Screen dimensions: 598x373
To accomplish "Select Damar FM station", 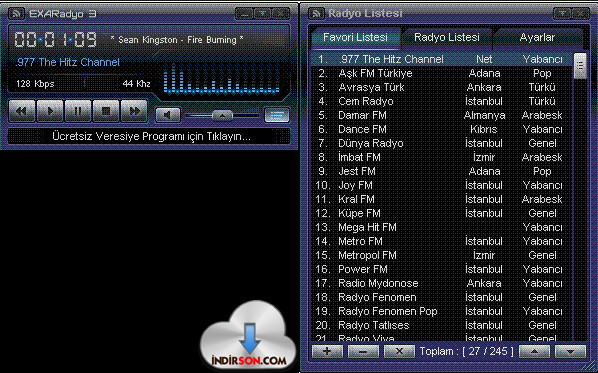I will [441, 115].
